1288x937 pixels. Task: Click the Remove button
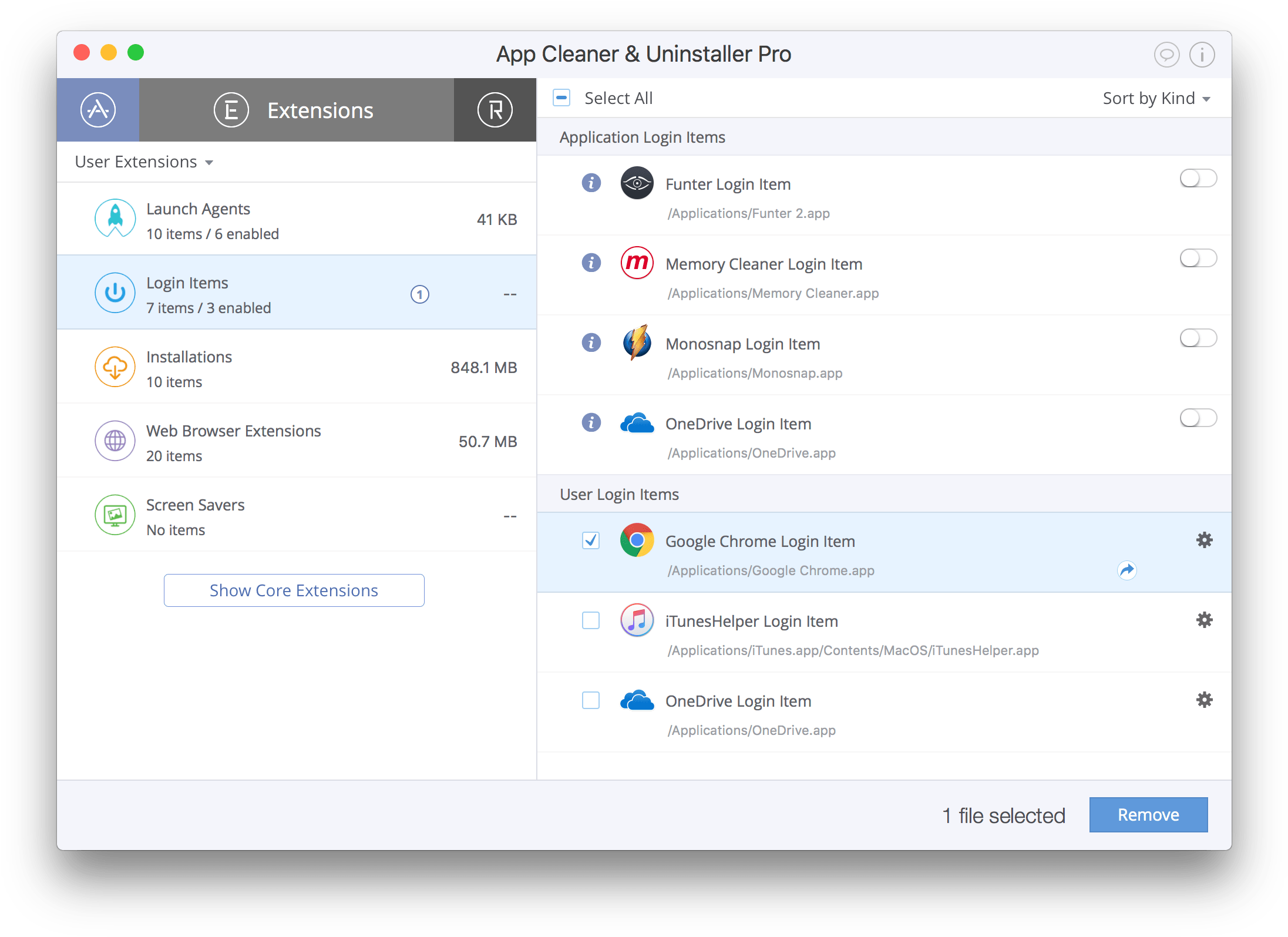1148,814
